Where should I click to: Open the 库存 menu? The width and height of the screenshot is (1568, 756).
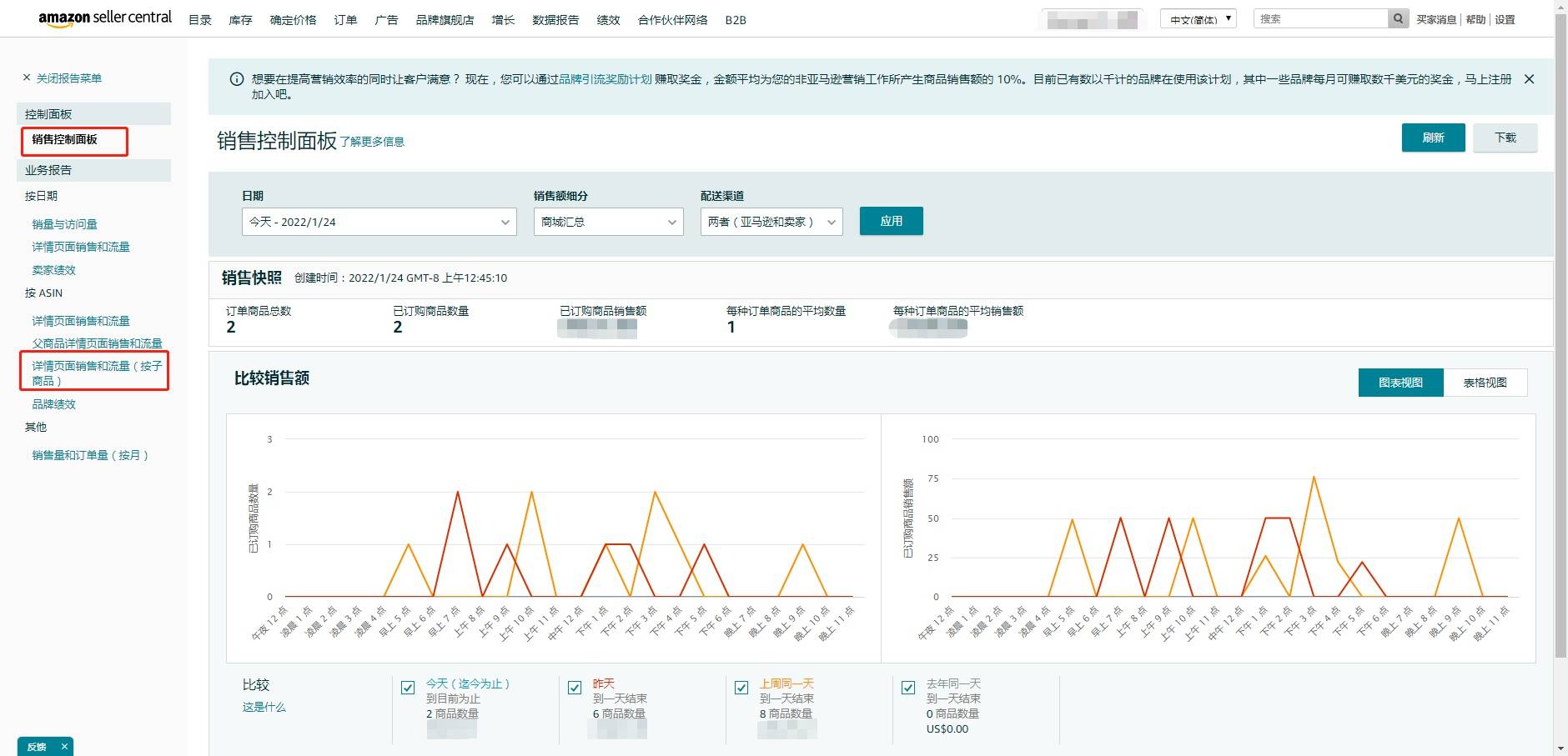pos(240,20)
